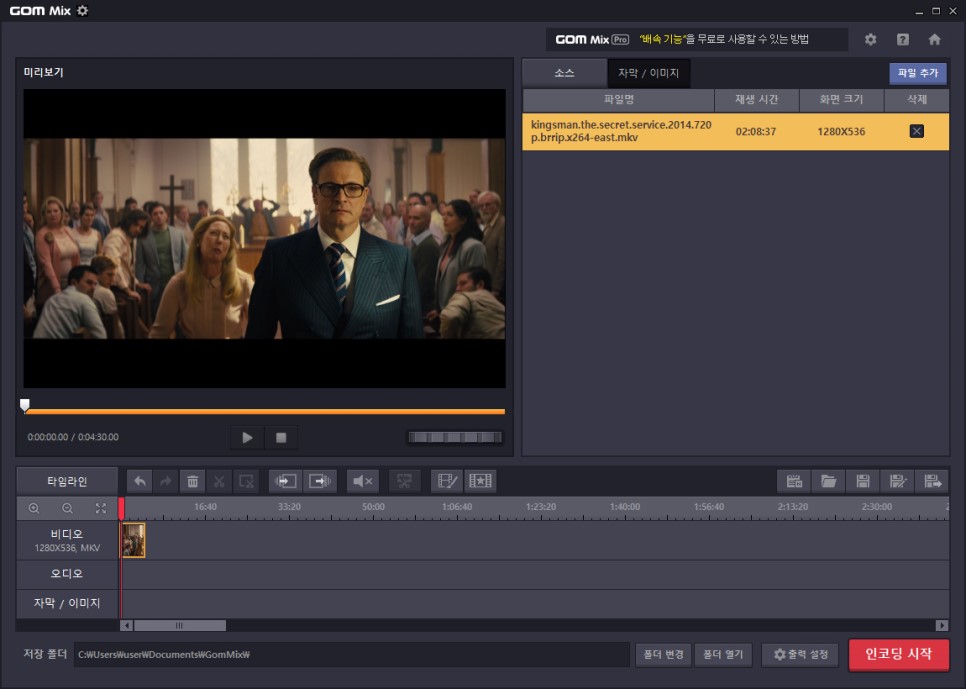Click the save folder path field
Screen dimensions: 966x689
pos(351,654)
